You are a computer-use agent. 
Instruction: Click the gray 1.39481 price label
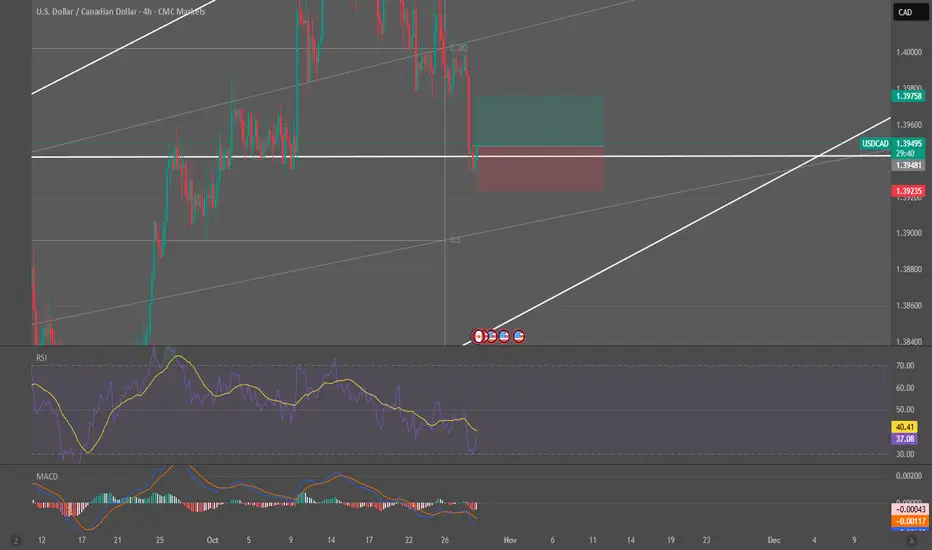(x=908, y=165)
